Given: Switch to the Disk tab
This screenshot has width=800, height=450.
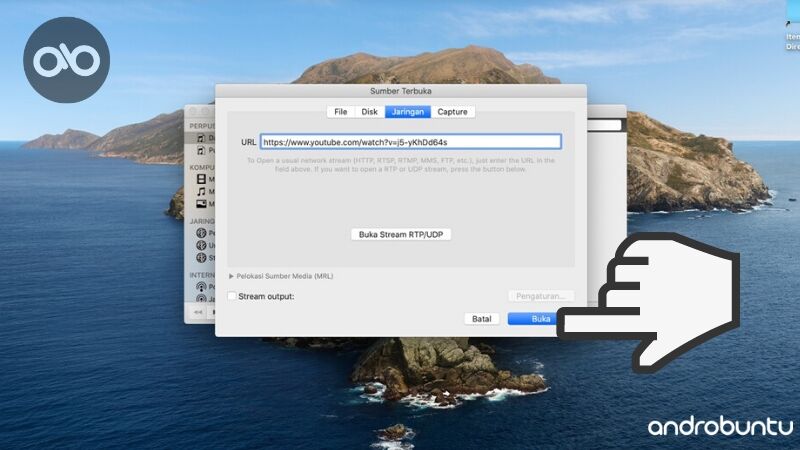Looking at the screenshot, I should click(369, 112).
